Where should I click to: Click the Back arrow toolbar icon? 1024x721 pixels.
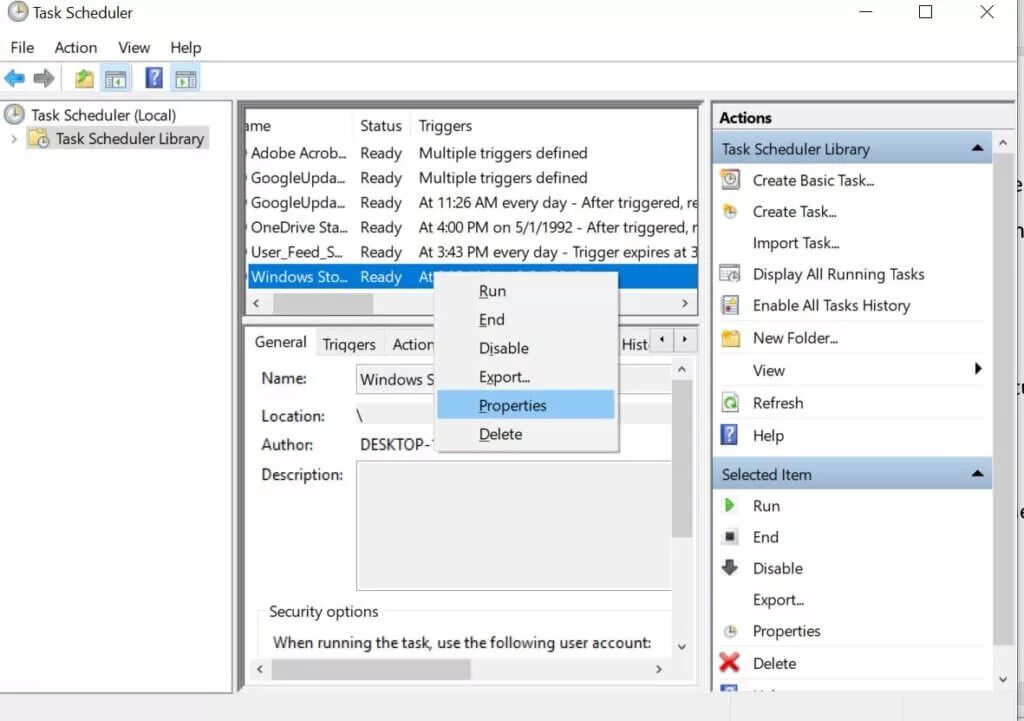coord(14,79)
